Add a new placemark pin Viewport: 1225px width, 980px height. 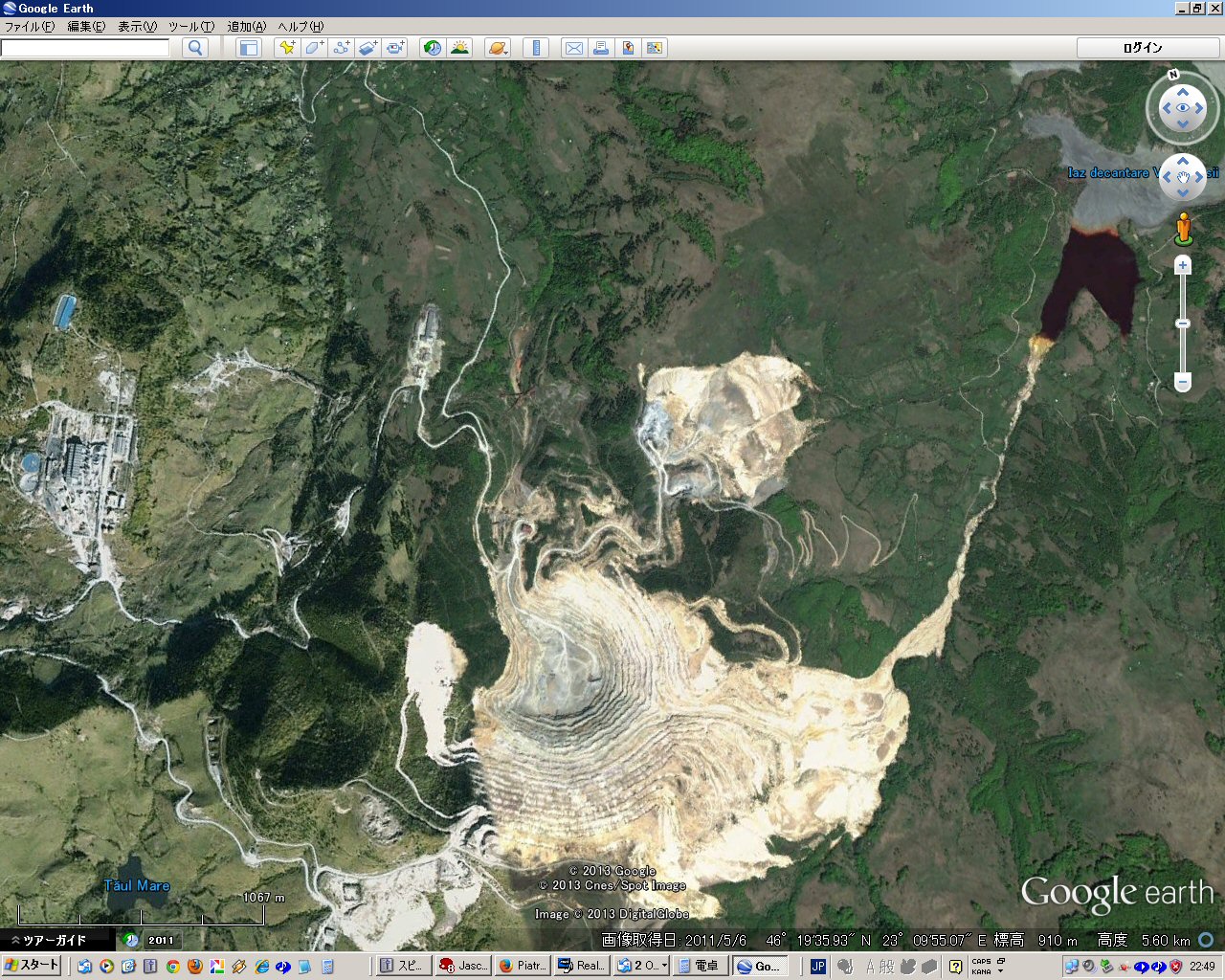pyautogui.click(x=286, y=48)
